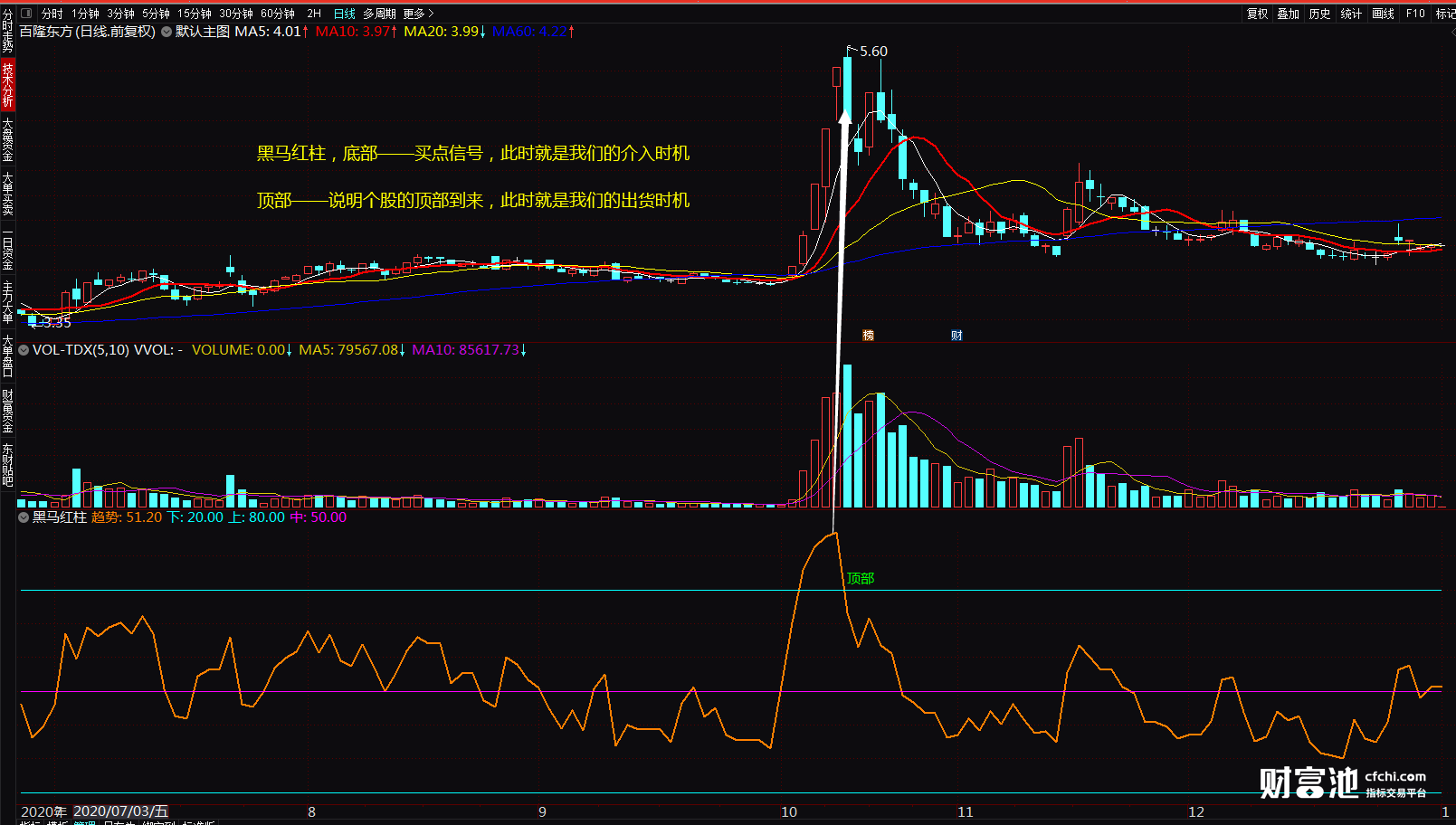Click the MA10: 3.97 red label

[x=357, y=32]
